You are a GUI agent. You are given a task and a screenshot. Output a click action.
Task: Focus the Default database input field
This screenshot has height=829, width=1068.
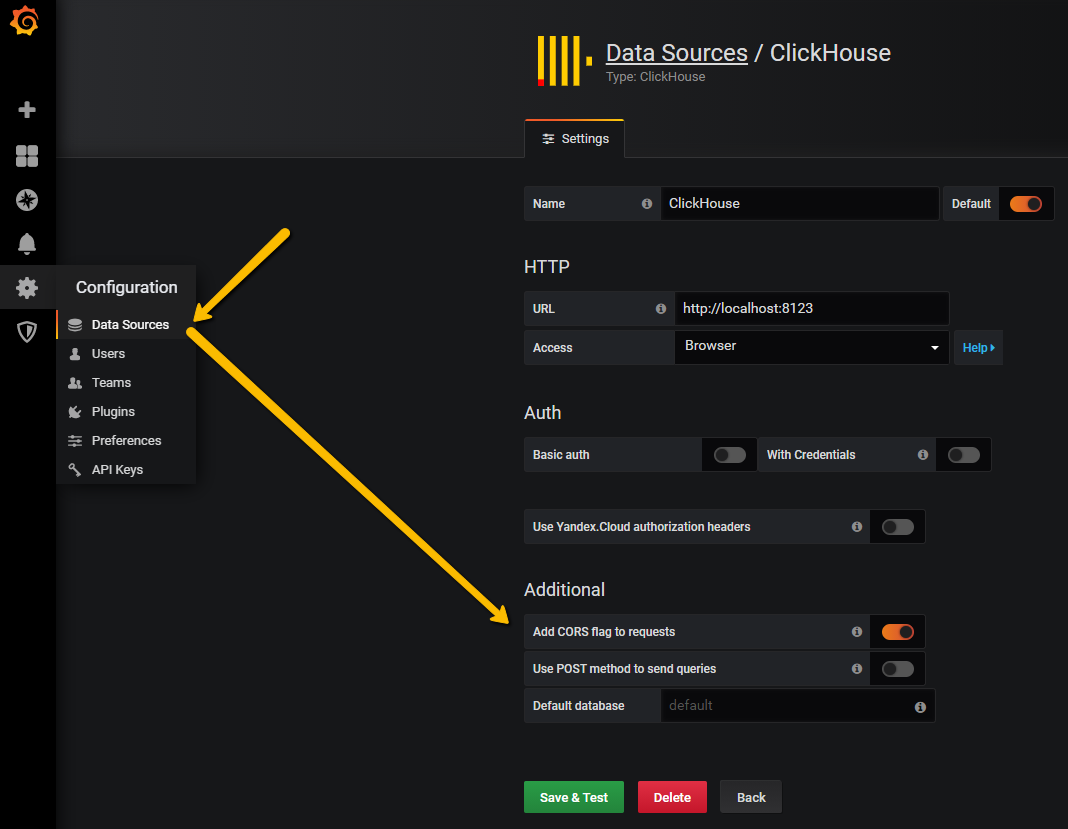(x=798, y=706)
